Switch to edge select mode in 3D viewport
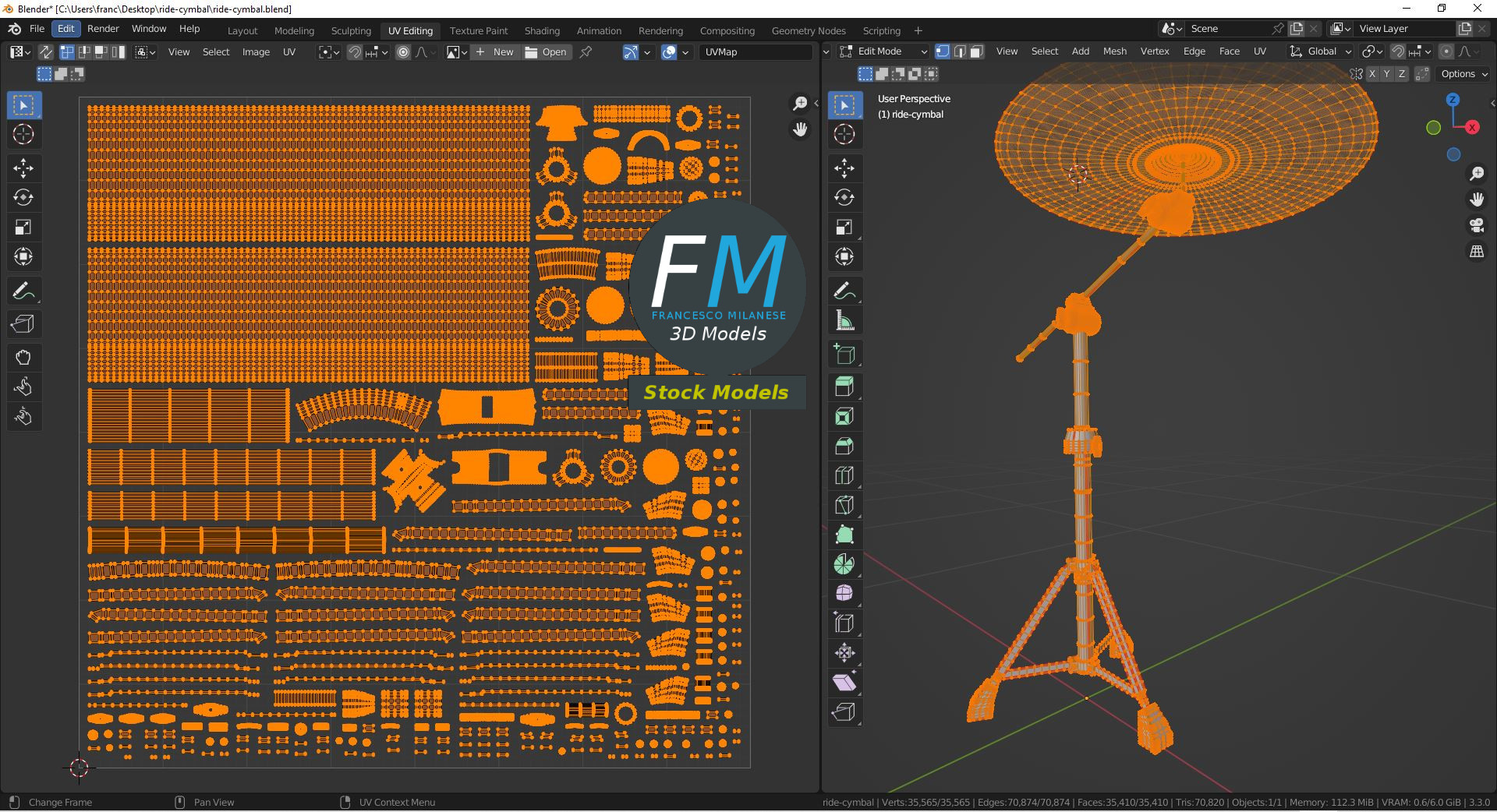This screenshot has width=1497, height=812. click(960, 51)
